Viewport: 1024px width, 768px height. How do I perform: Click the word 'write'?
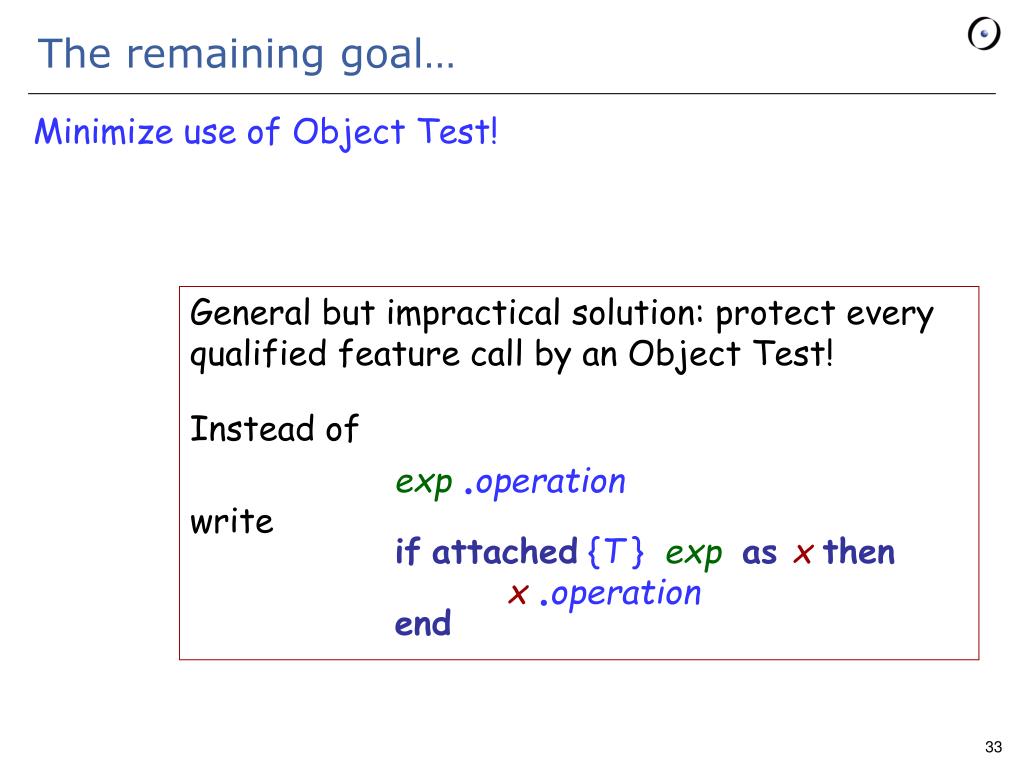(x=232, y=521)
